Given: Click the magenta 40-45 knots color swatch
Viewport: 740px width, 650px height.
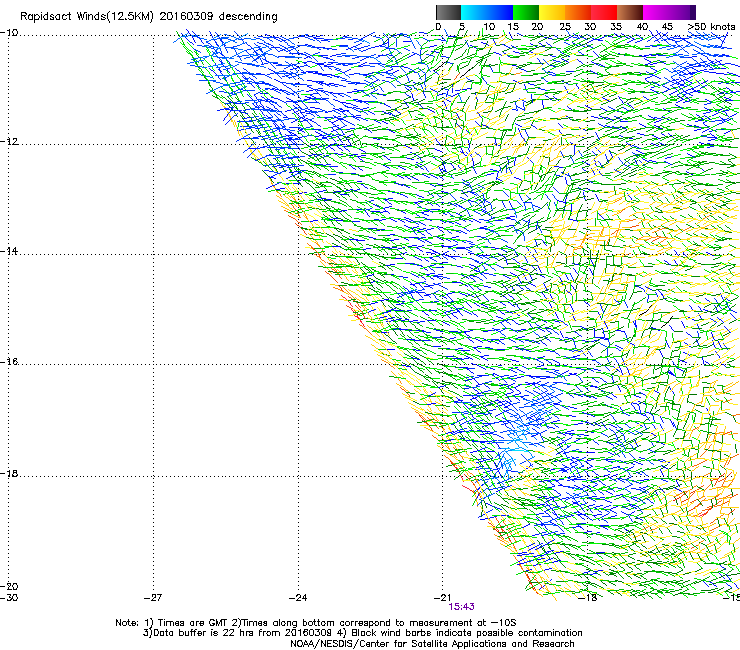Looking at the screenshot, I should pos(656,12).
